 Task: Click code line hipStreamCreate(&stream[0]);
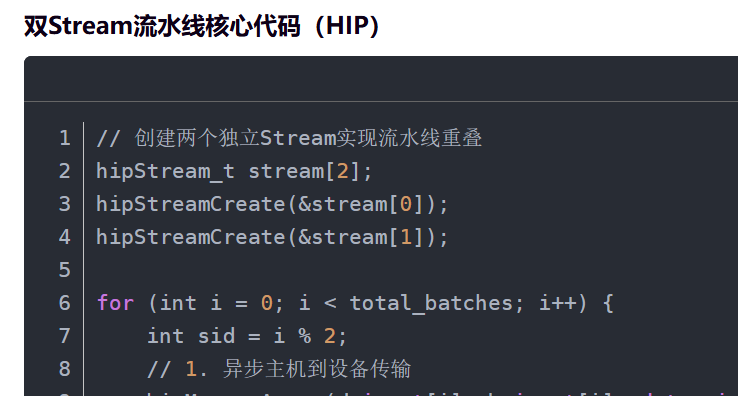(x=273, y=204)
